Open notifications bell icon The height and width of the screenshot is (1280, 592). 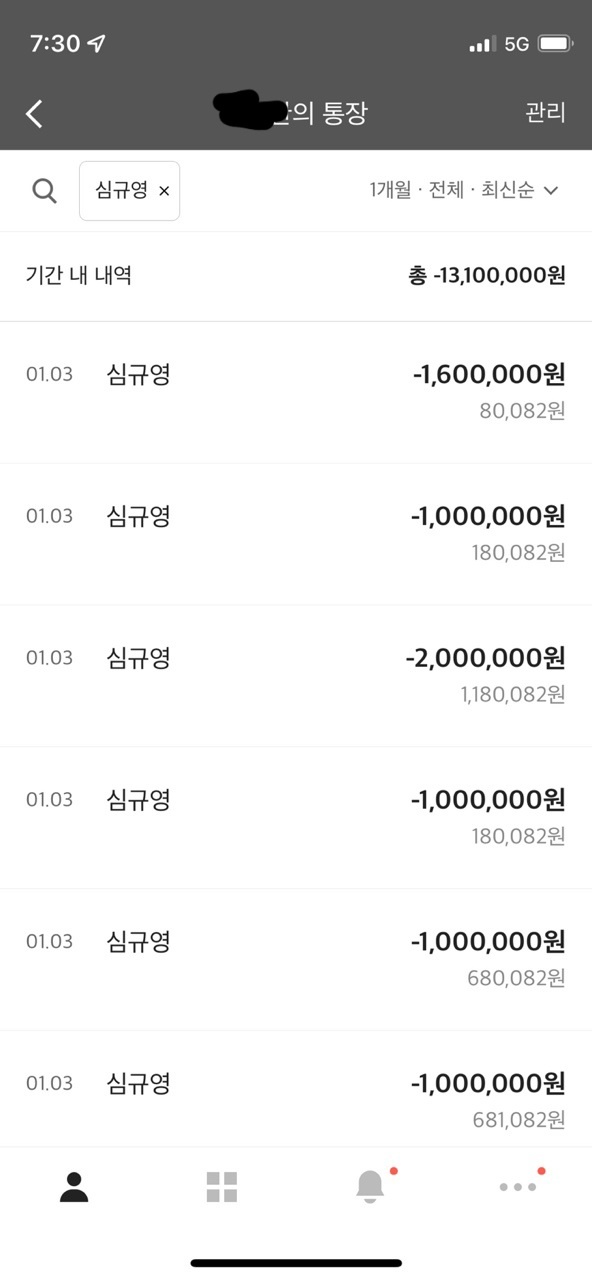(370, 1186)
